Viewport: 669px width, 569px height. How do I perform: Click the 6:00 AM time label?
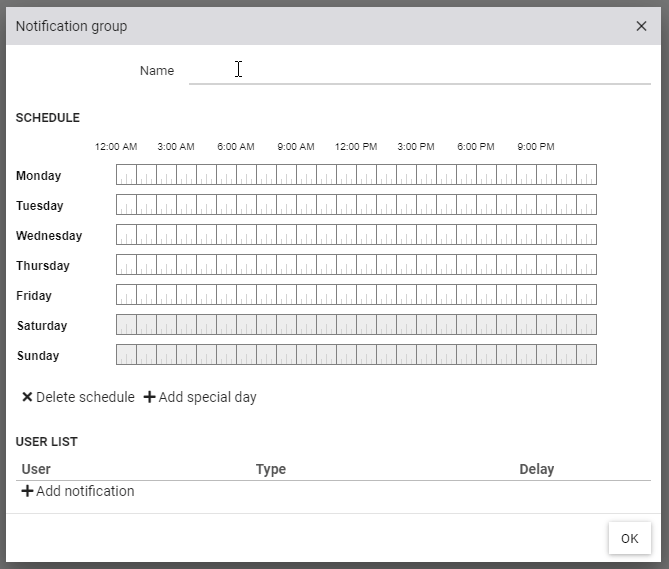pos(236,147)
